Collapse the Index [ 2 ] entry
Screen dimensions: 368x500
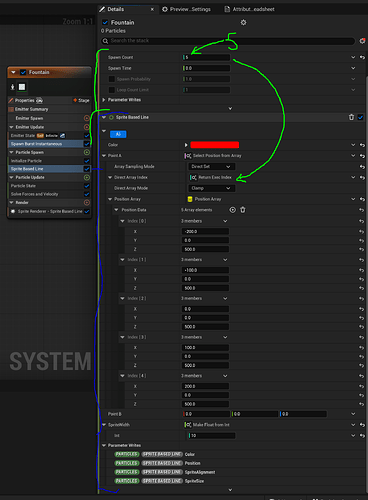[122, 298]
